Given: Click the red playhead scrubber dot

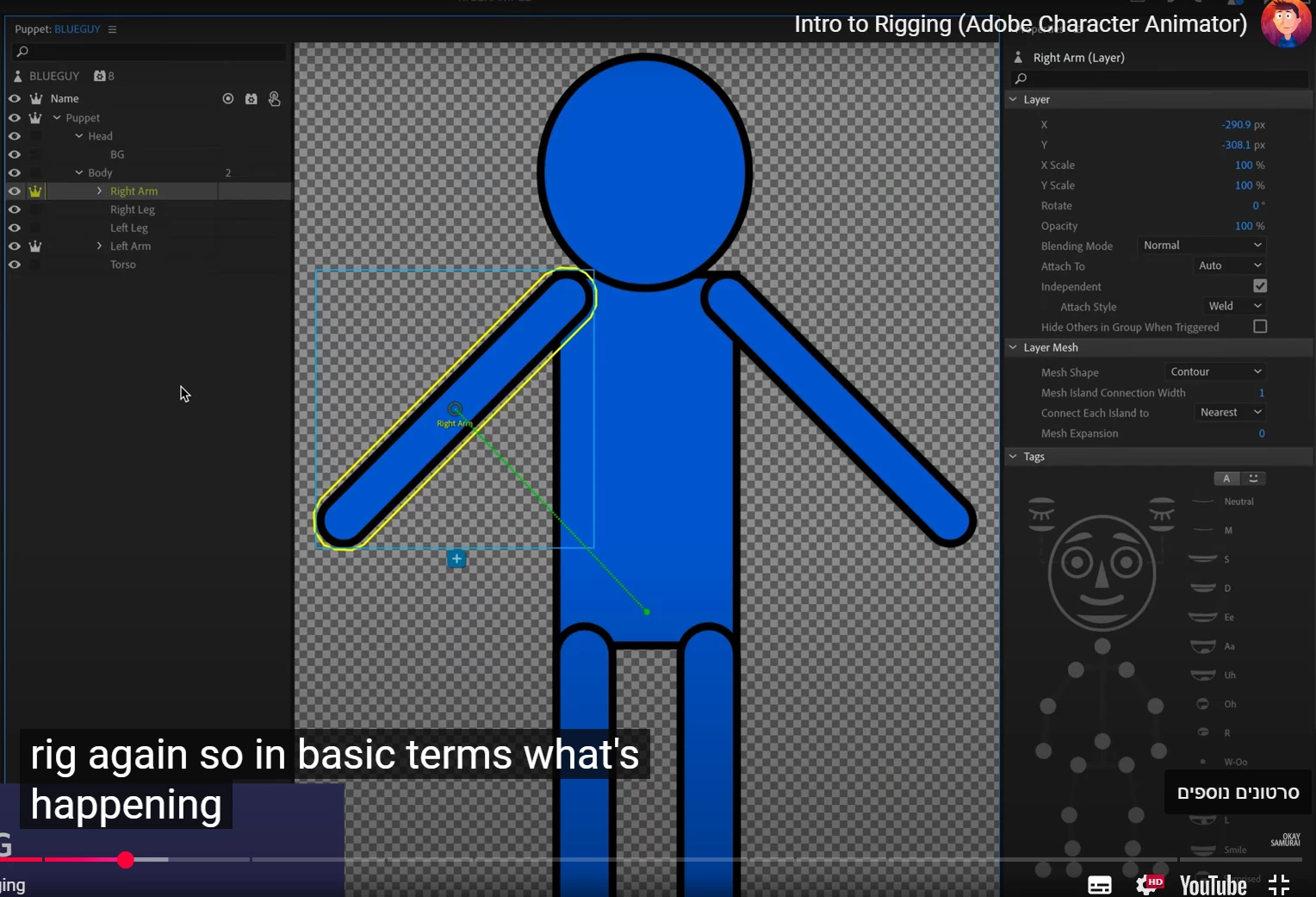Looking at the screenshot, I should coord(126,860).
